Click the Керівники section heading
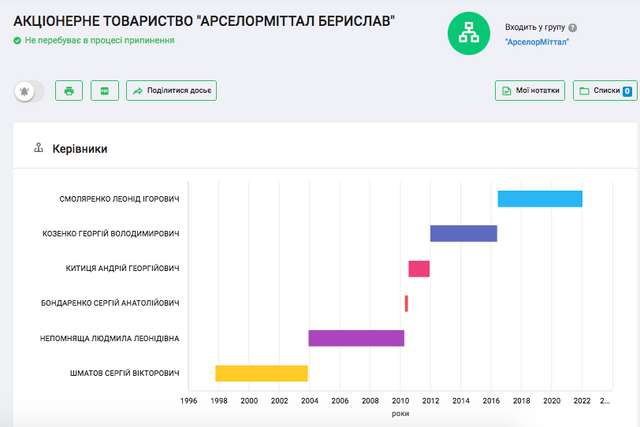Viewport: 640px width, 427px height. (80, 149)
